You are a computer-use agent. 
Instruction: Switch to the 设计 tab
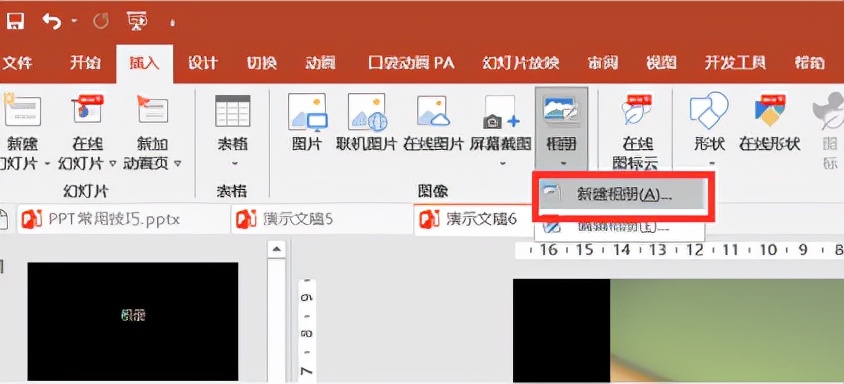point(202,62)
